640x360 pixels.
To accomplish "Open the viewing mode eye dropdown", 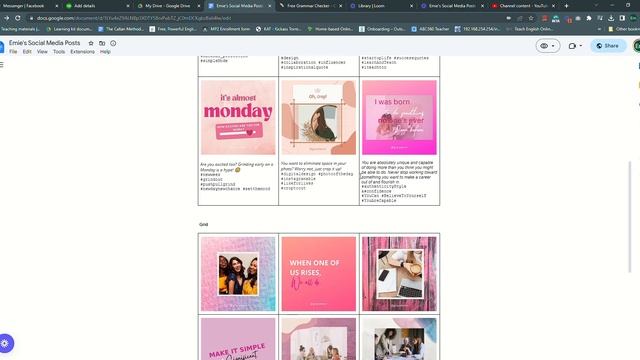I will coord(547,46).
